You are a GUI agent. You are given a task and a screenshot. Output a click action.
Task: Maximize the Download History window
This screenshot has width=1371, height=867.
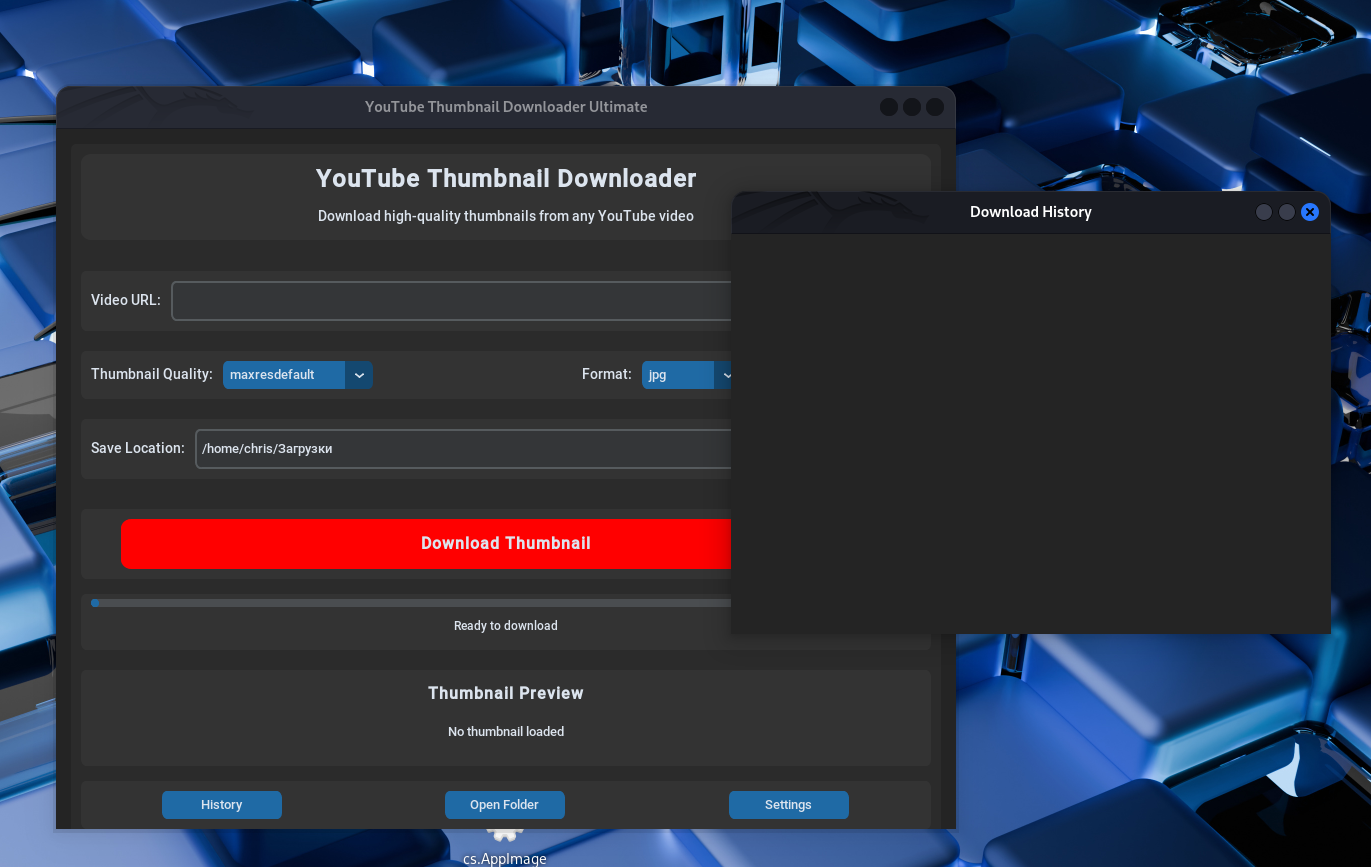[1287, 212]
